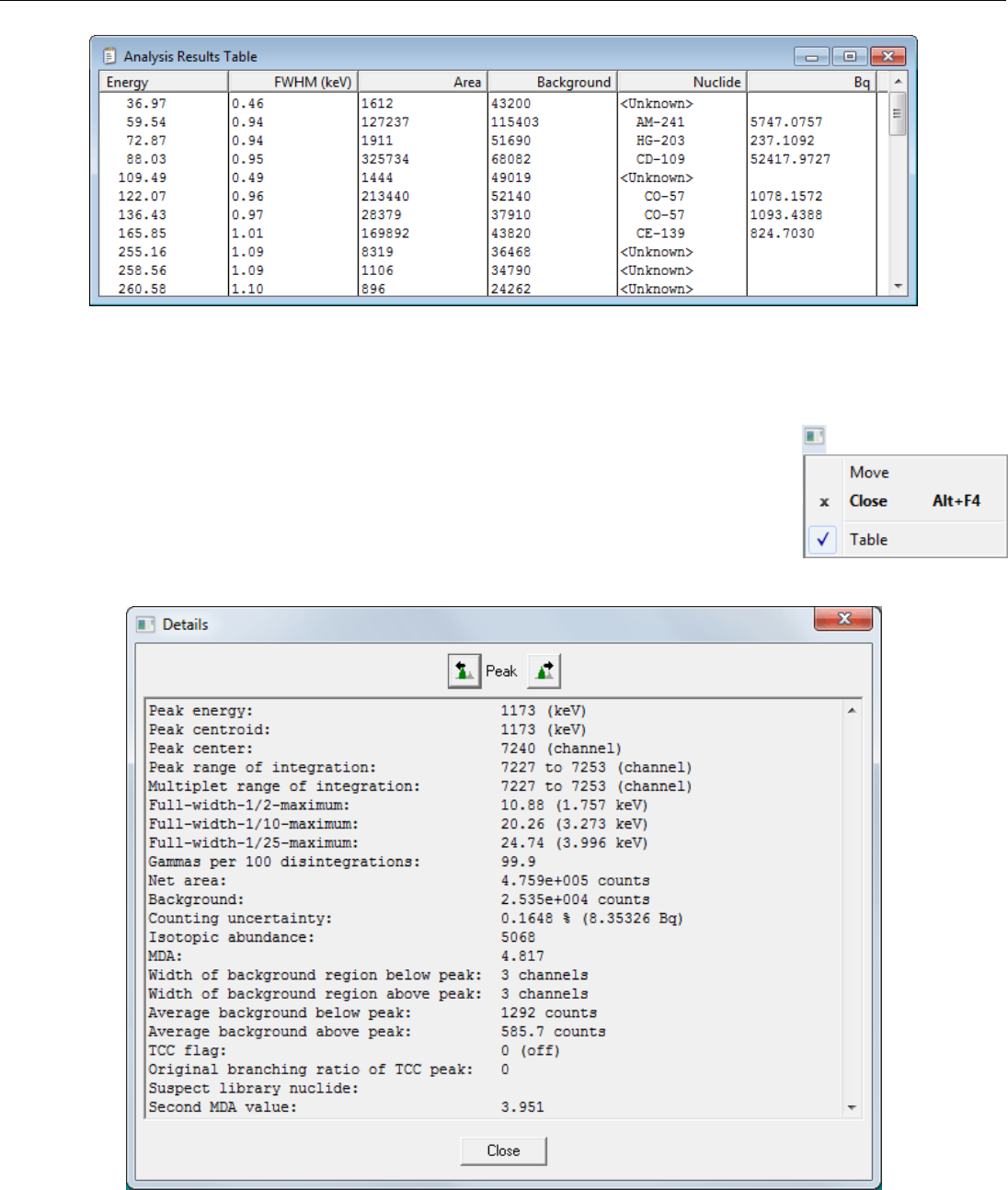
Task: Click the 52417.9727 Bq value
Action: [x=790, y=159]
